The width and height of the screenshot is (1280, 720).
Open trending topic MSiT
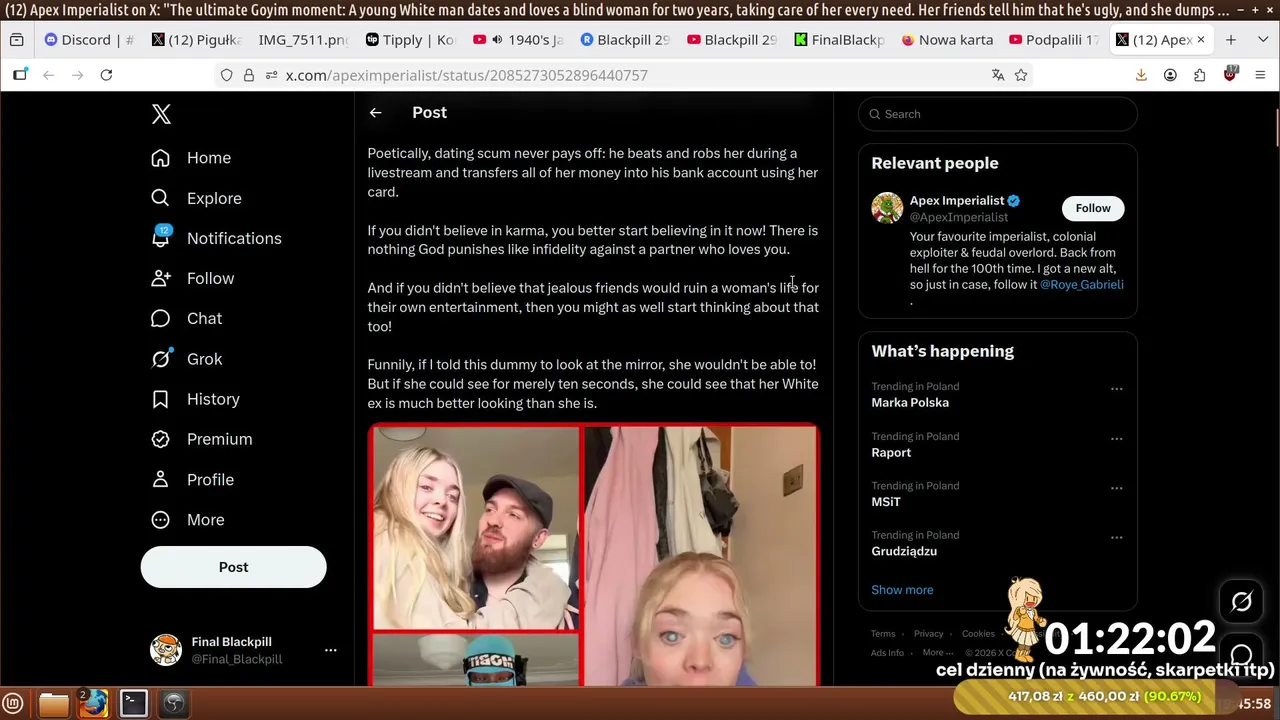pyautogui.click(x=886, y=502)
